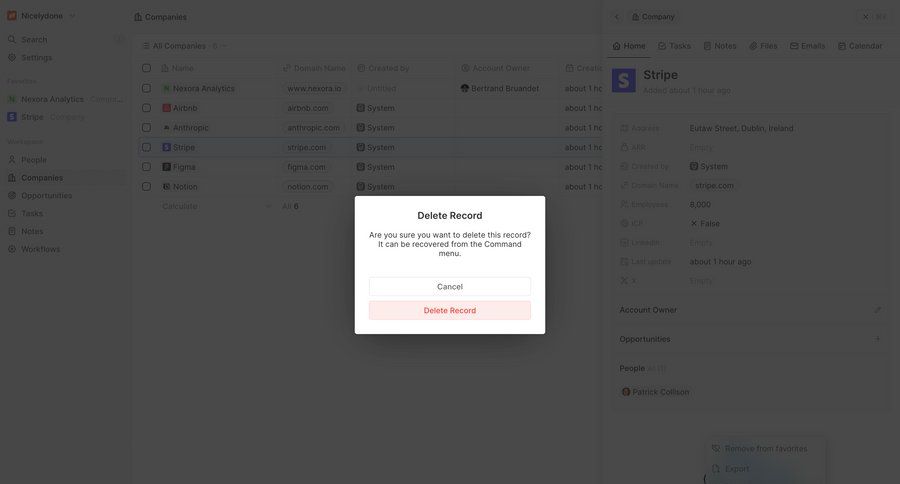Click the Figma logo icon in table
This screenshot has width=900, height=484.
point(166,167)
